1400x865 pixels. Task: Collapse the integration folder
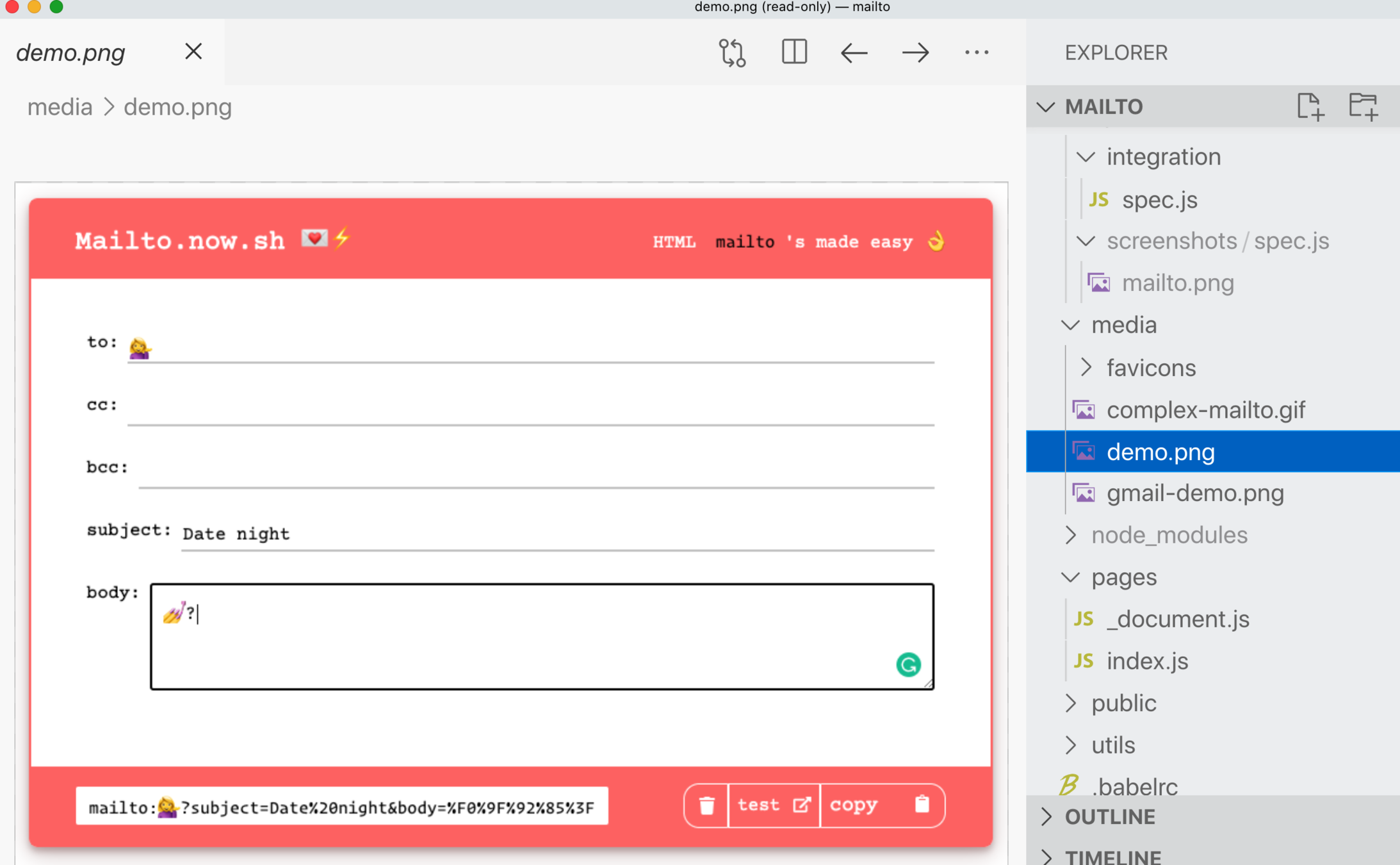pyautogui.click(x=1086, y=157)
